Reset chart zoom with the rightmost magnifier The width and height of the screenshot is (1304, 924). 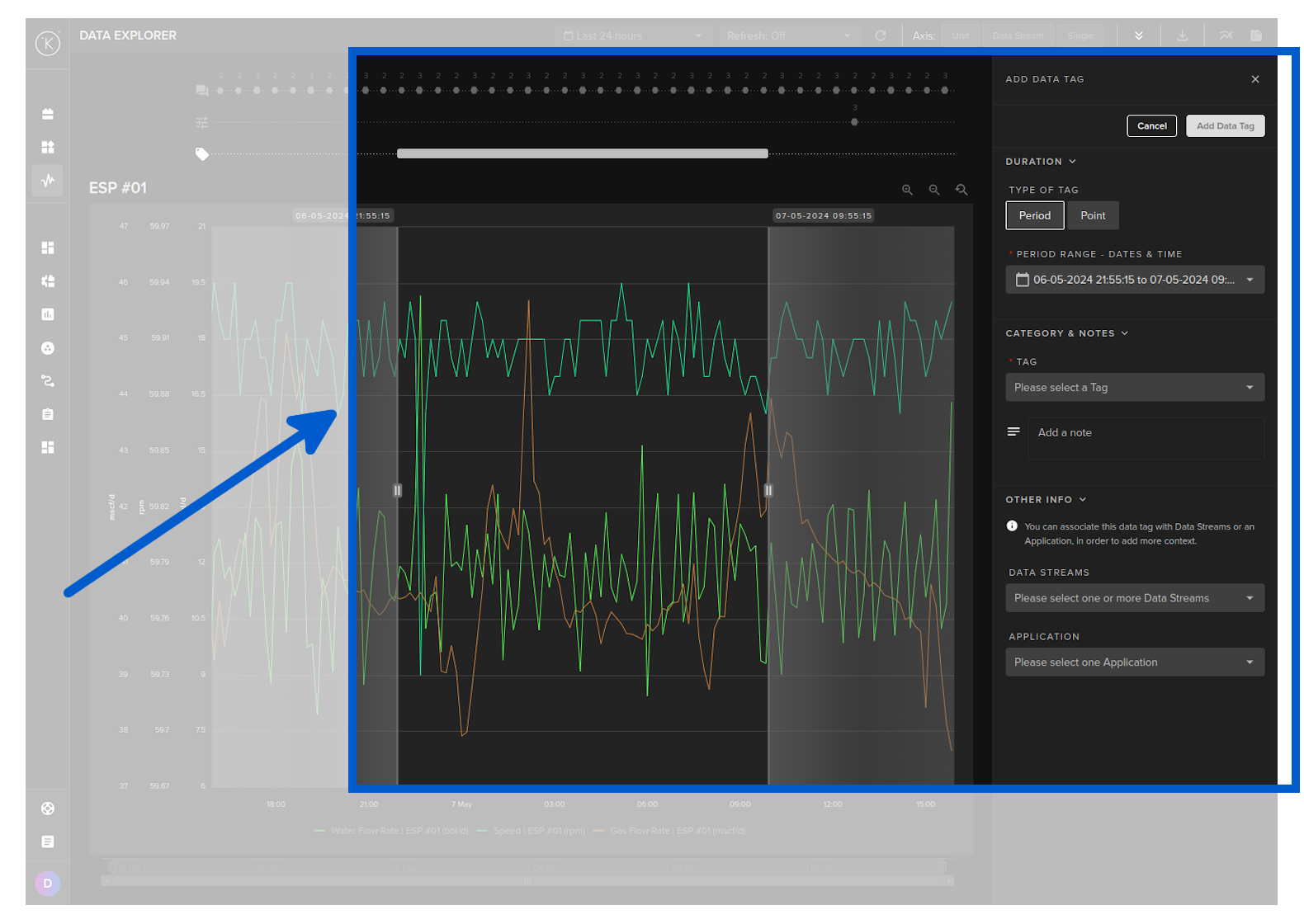point(961,190)
